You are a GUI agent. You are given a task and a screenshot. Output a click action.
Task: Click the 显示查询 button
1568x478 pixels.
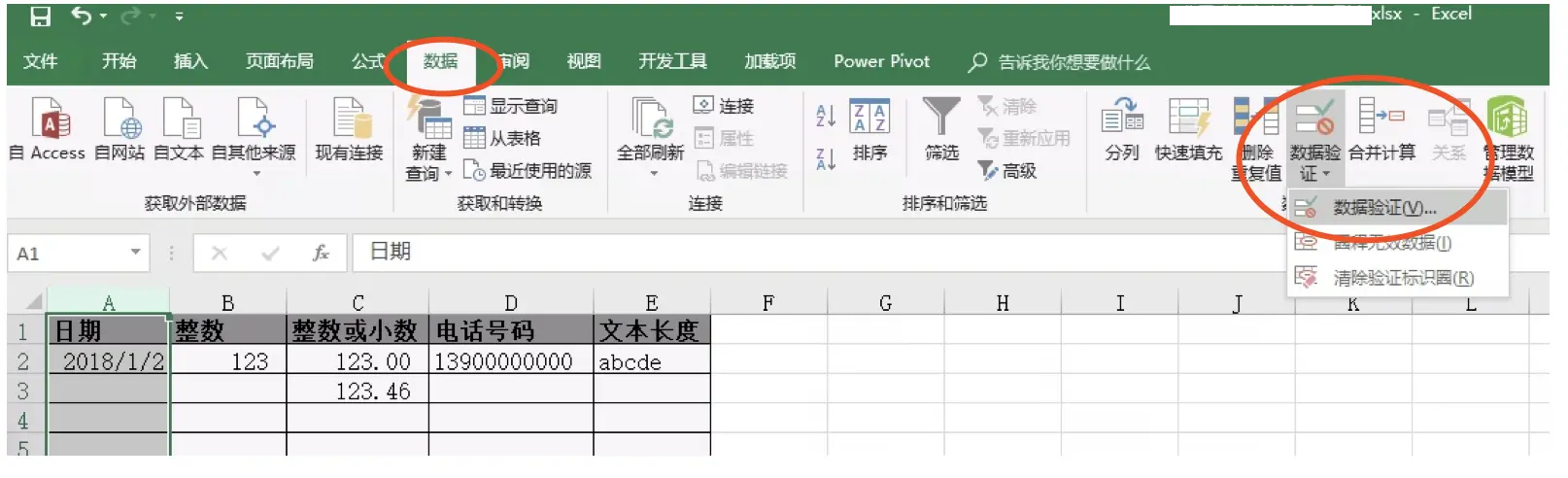pyautogui.click(x=511, y=107)
